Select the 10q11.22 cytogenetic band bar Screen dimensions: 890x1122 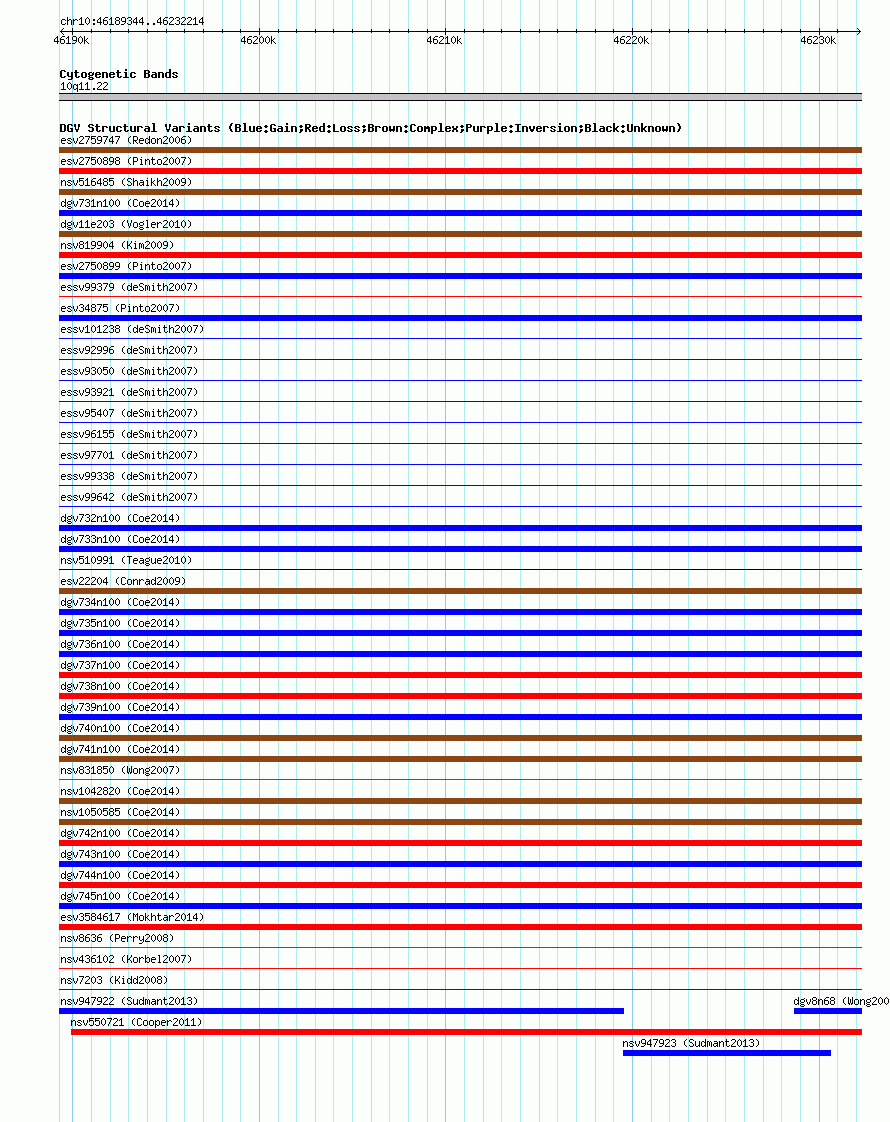pyautogui.click(x=460, y=97)
